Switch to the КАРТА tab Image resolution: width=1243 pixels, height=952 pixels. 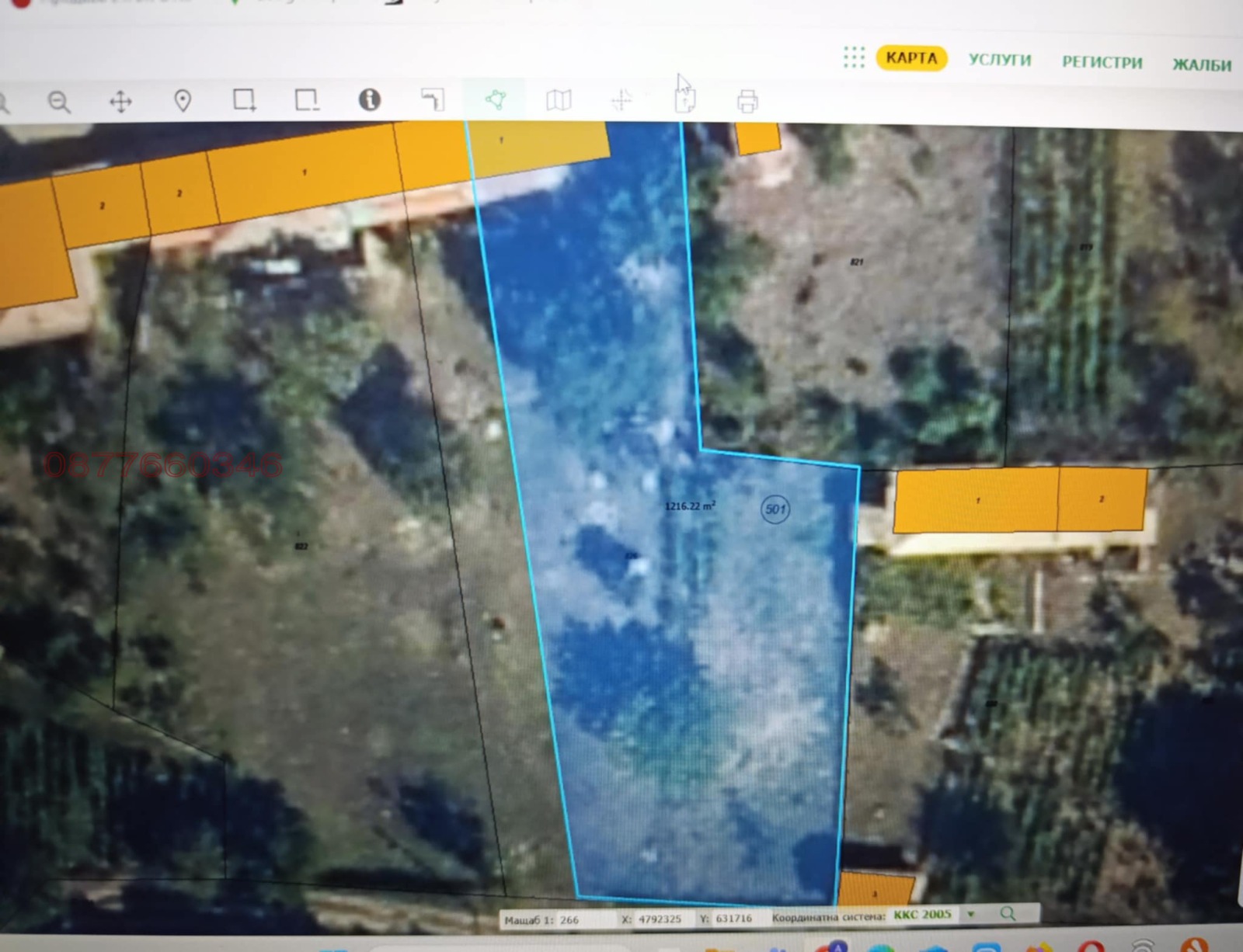[x=911, y=58]
